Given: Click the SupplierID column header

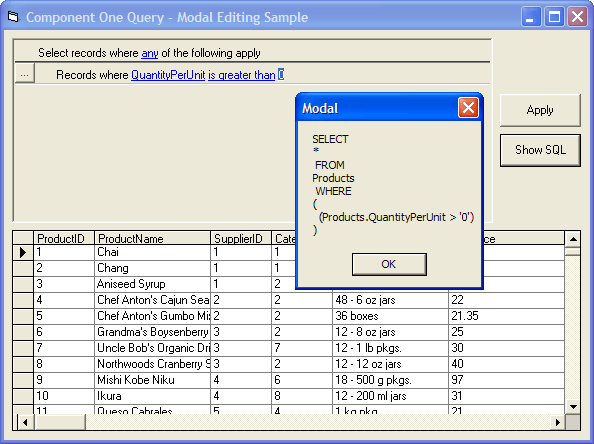Looking at the screenshot, I should point(241,239).
